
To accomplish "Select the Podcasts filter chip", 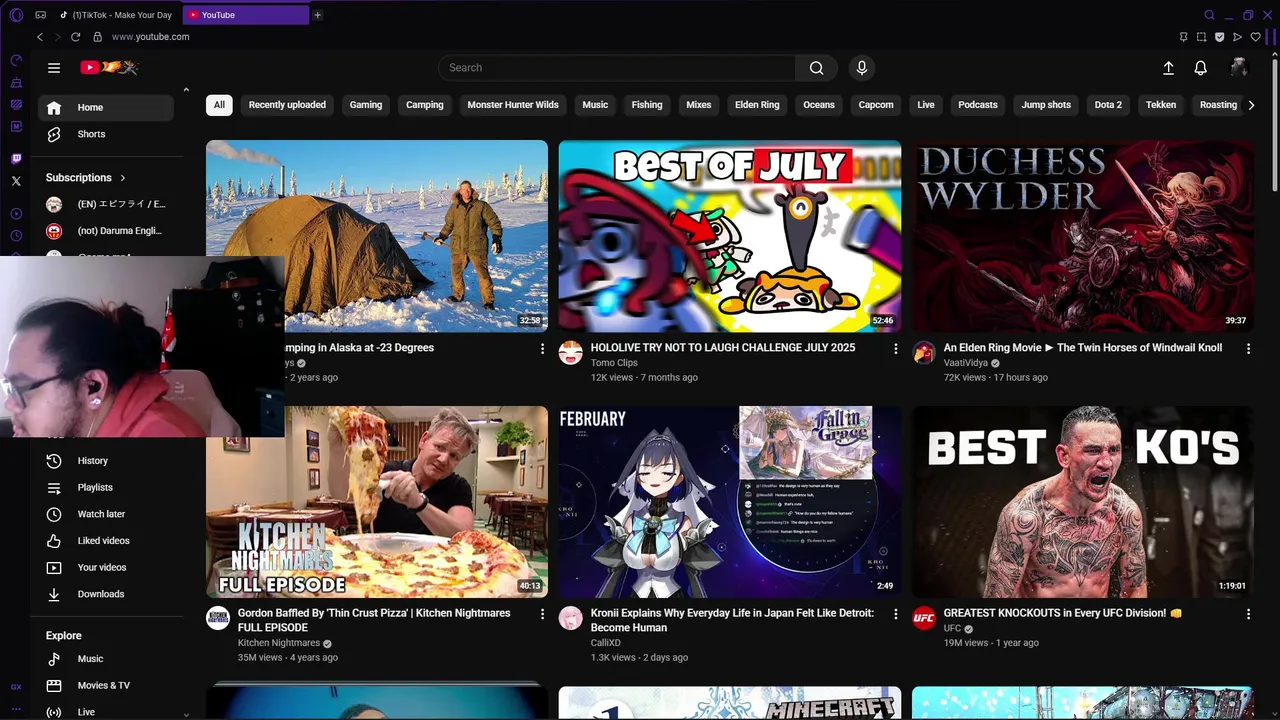I will point(978,105).
